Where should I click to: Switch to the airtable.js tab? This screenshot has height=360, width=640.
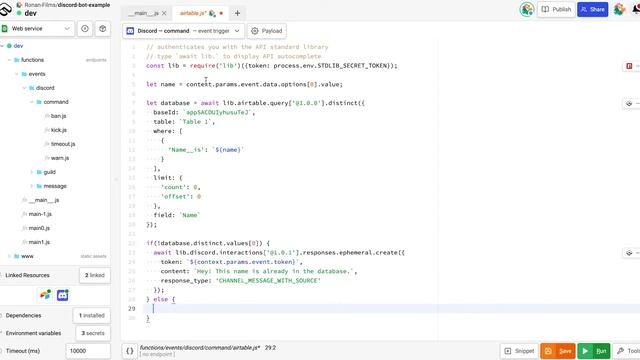point(192,13)
